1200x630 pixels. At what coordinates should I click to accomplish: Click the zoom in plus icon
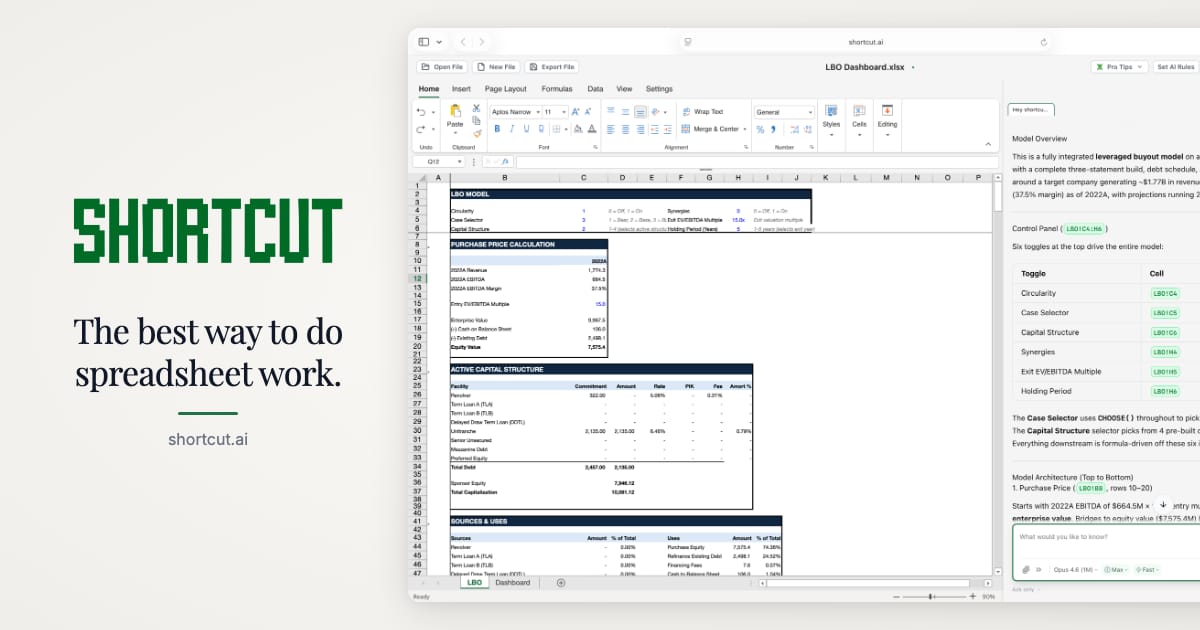click(x=972, y=597)
